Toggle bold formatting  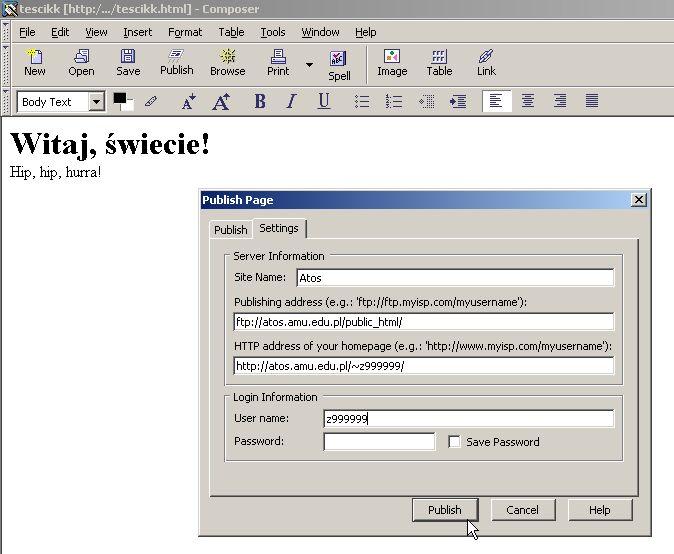pyautogui.click(x=260, y=102)
